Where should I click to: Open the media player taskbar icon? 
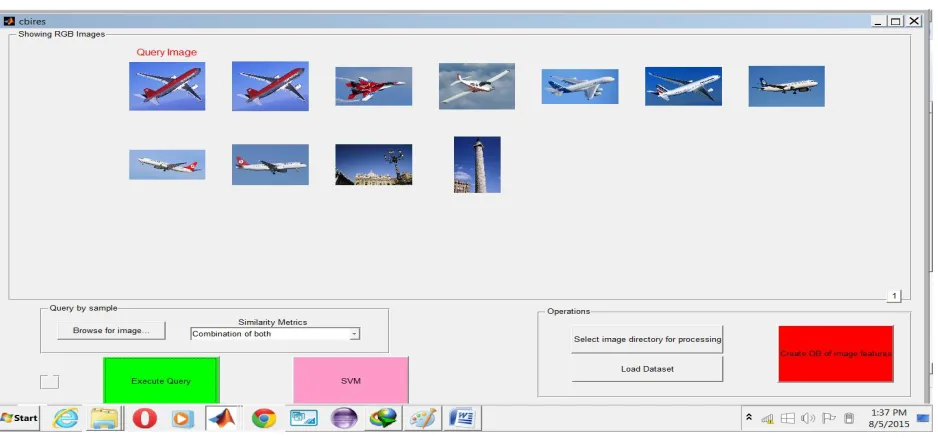183,418
